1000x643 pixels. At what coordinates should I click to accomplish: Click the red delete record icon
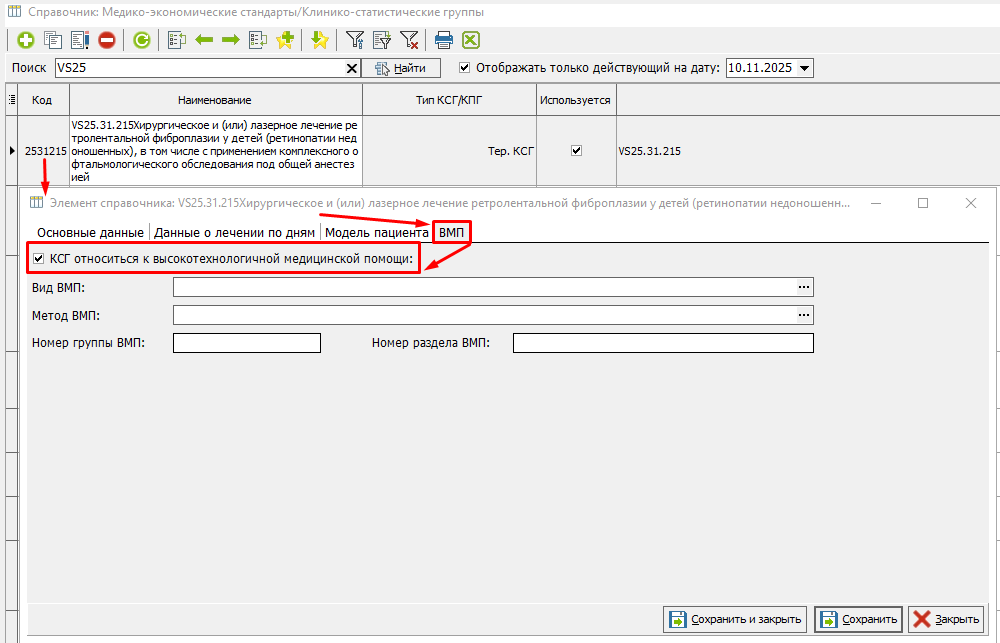106,40
